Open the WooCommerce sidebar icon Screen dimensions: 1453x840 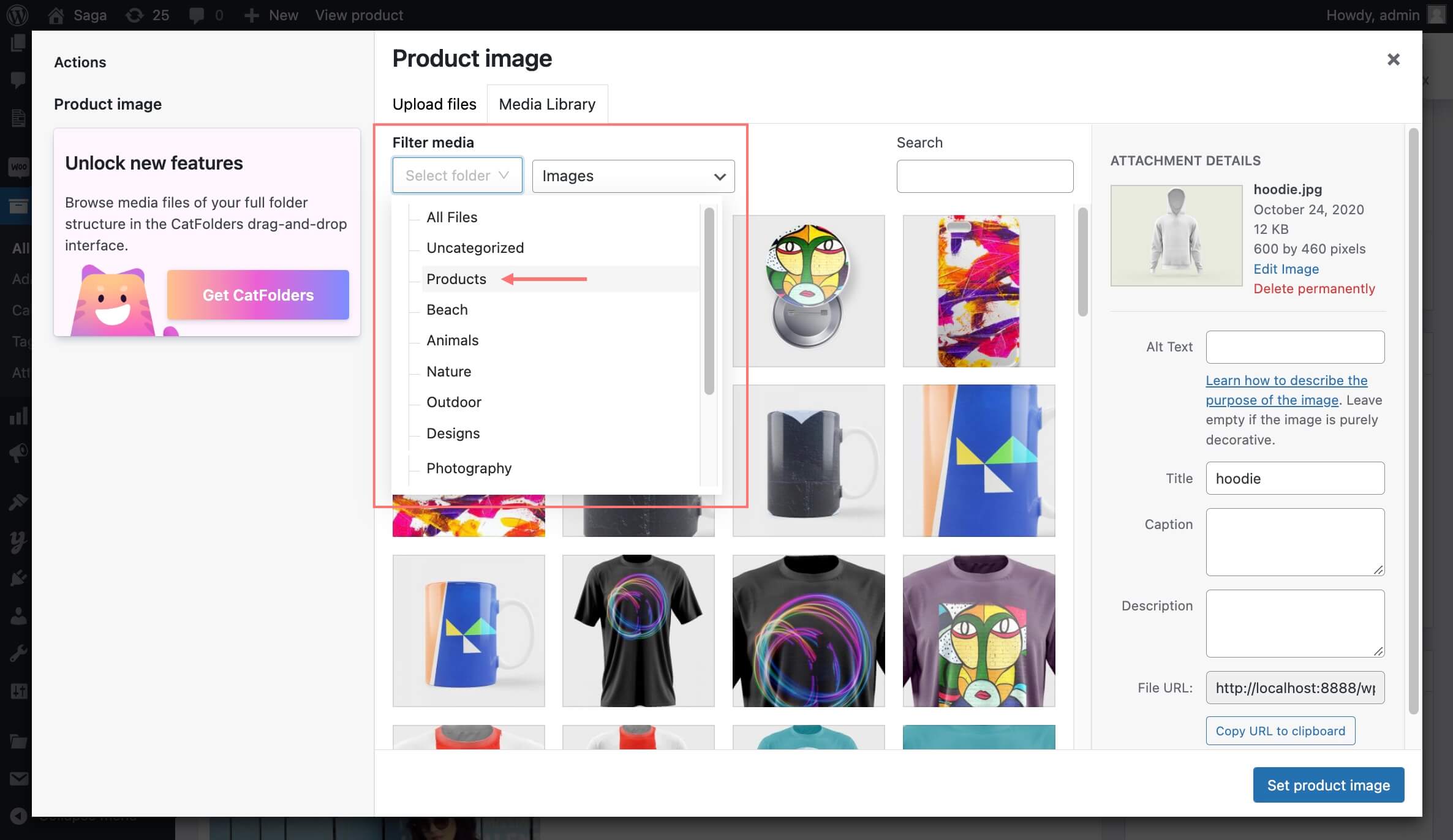tap(18, 167)
